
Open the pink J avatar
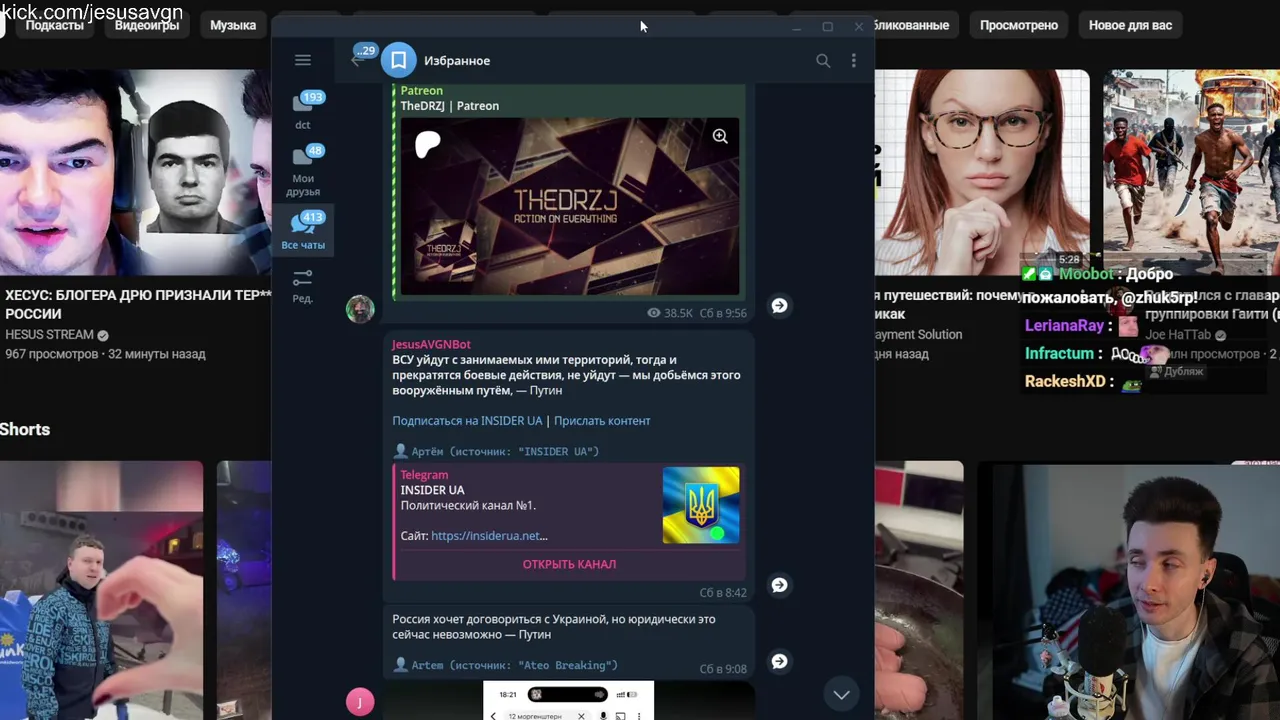click(x=360, y=702)
